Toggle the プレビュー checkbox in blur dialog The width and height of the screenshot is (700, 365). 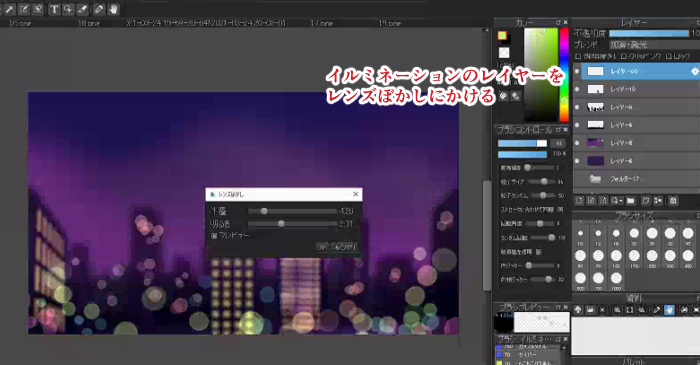(214, 235)
